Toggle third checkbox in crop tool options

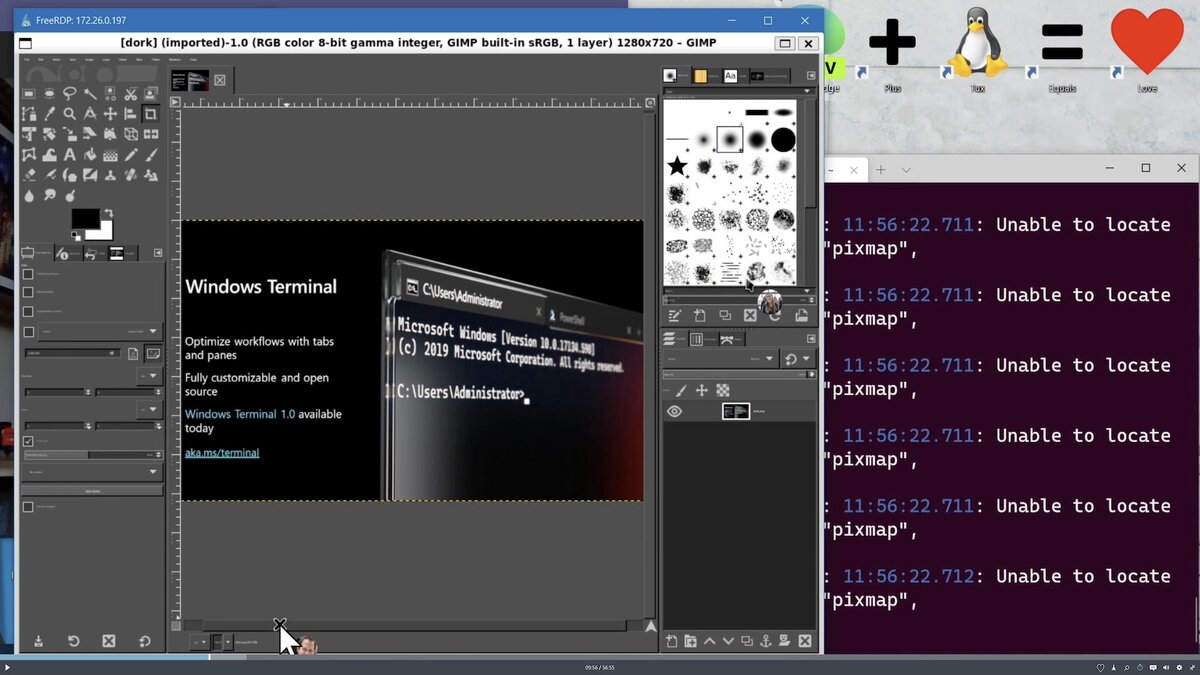click(x=28, y=311)
